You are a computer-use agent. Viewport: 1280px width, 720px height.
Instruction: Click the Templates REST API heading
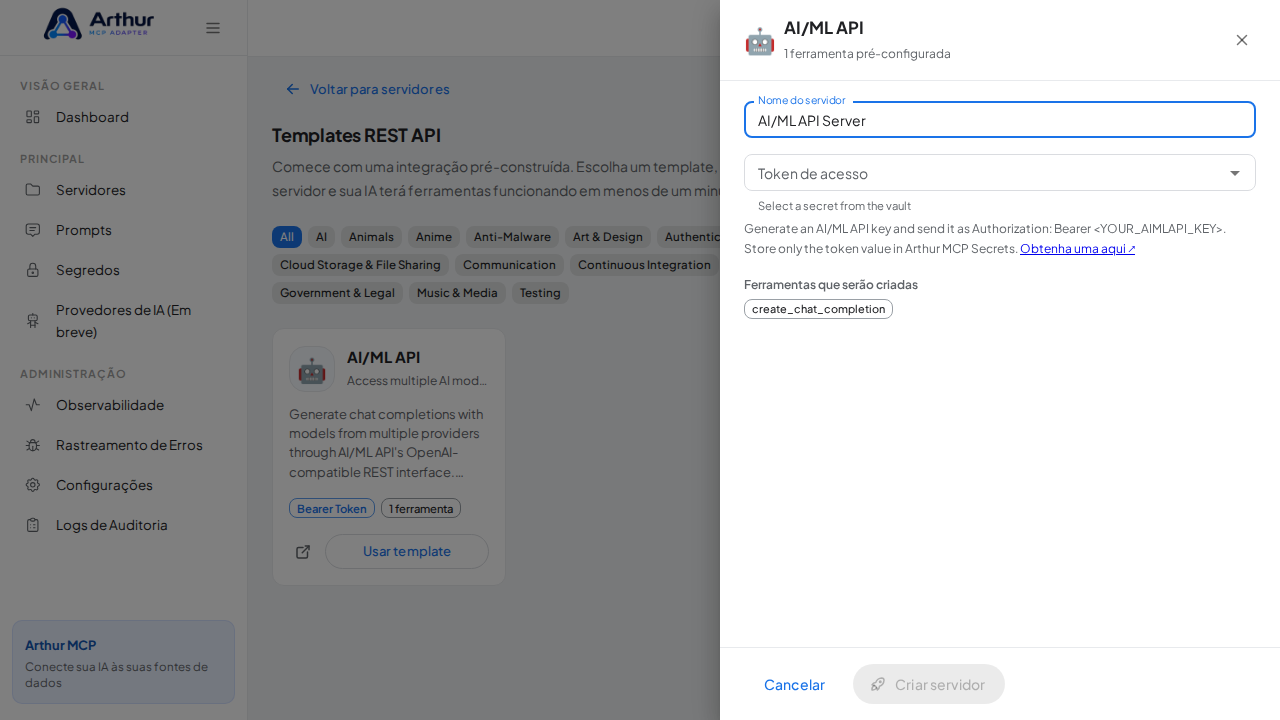click(356, 135)
